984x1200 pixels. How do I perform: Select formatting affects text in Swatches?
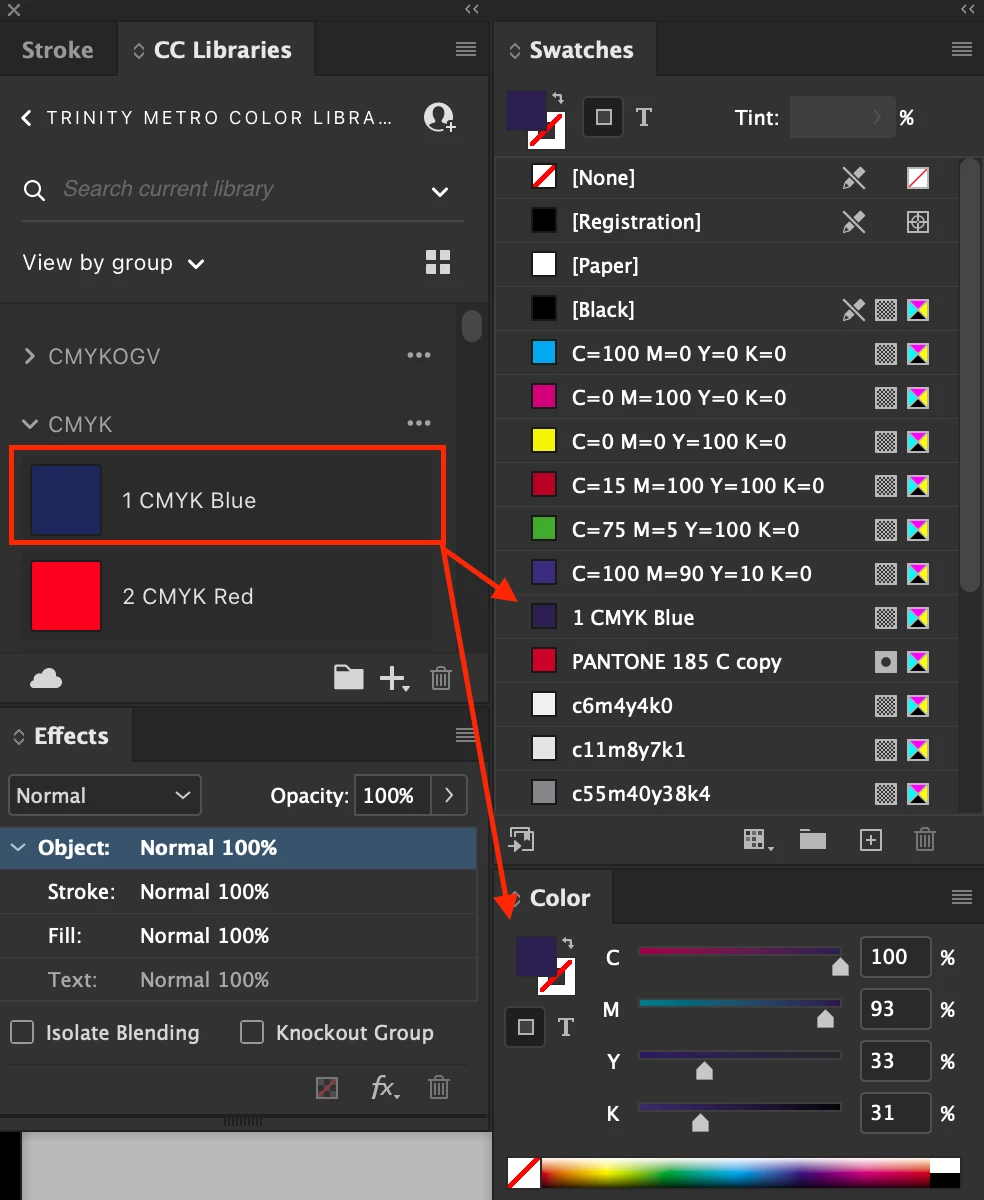[x=644, y=118]
